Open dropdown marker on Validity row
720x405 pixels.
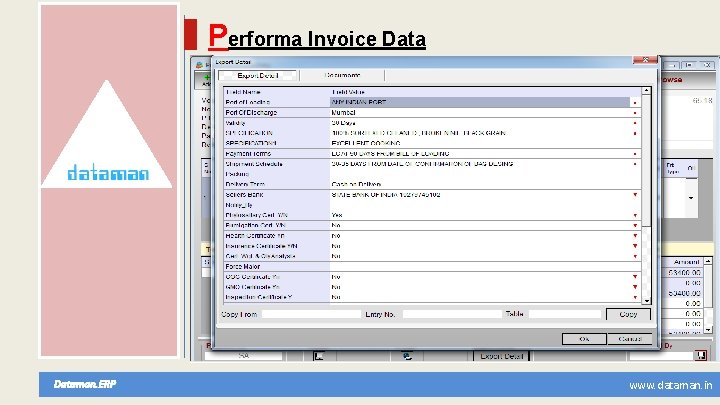[635, 123]
